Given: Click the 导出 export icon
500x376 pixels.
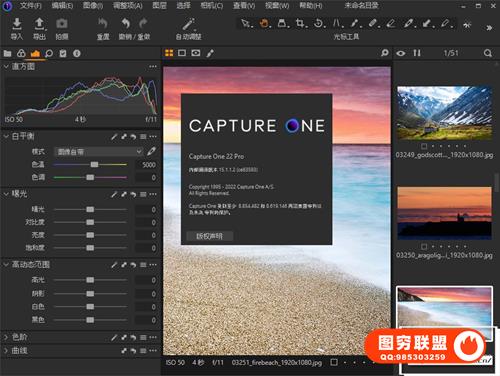Looking at the screenshot, I should 39,24.
